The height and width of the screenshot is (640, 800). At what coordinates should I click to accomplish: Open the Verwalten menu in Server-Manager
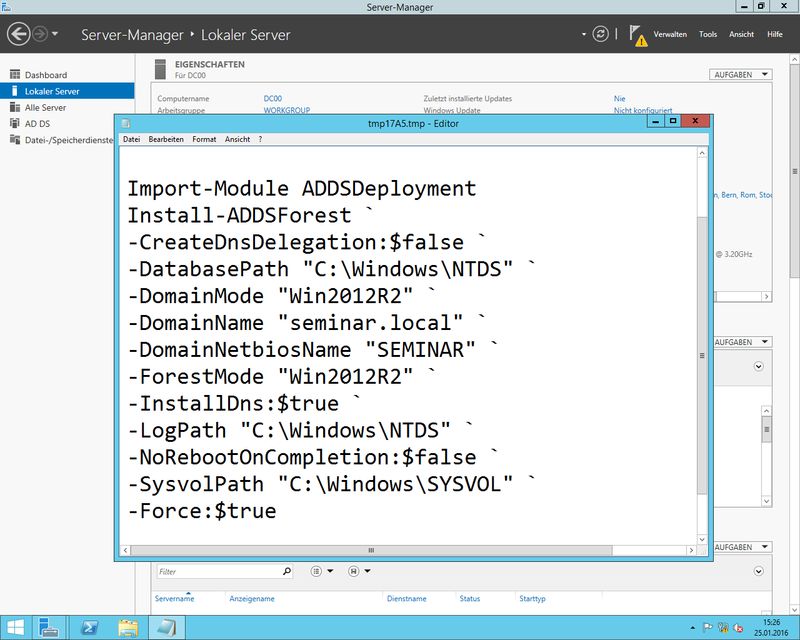pos(669,35)
